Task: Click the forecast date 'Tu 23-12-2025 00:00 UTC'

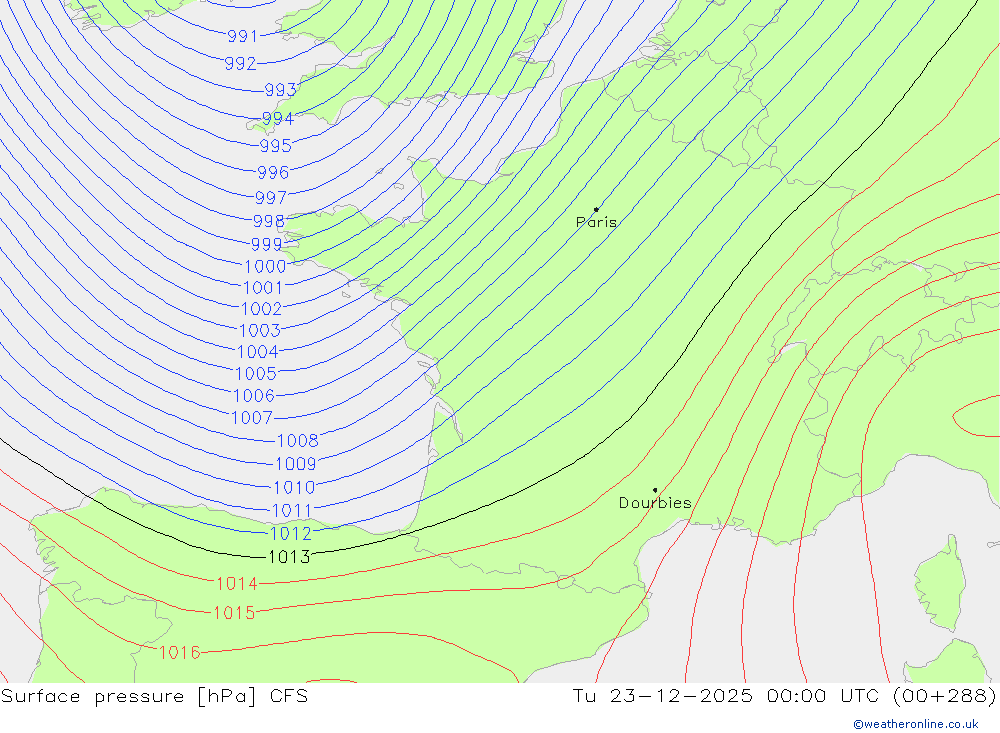Action: (724, 696)
